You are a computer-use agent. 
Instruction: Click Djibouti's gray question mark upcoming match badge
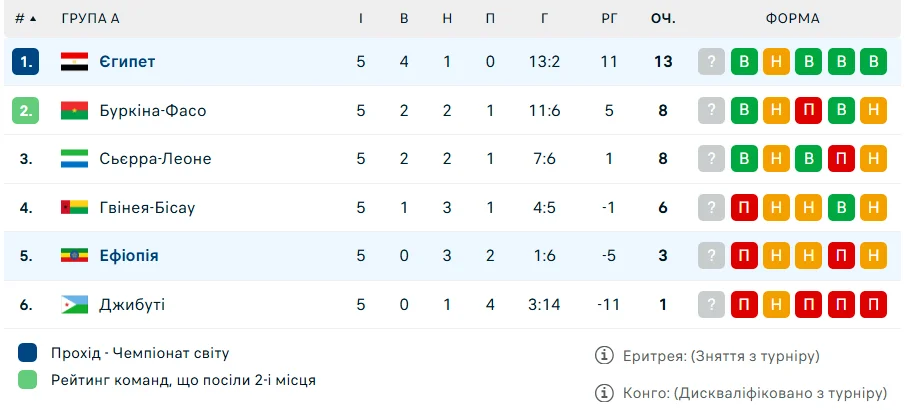711,304
